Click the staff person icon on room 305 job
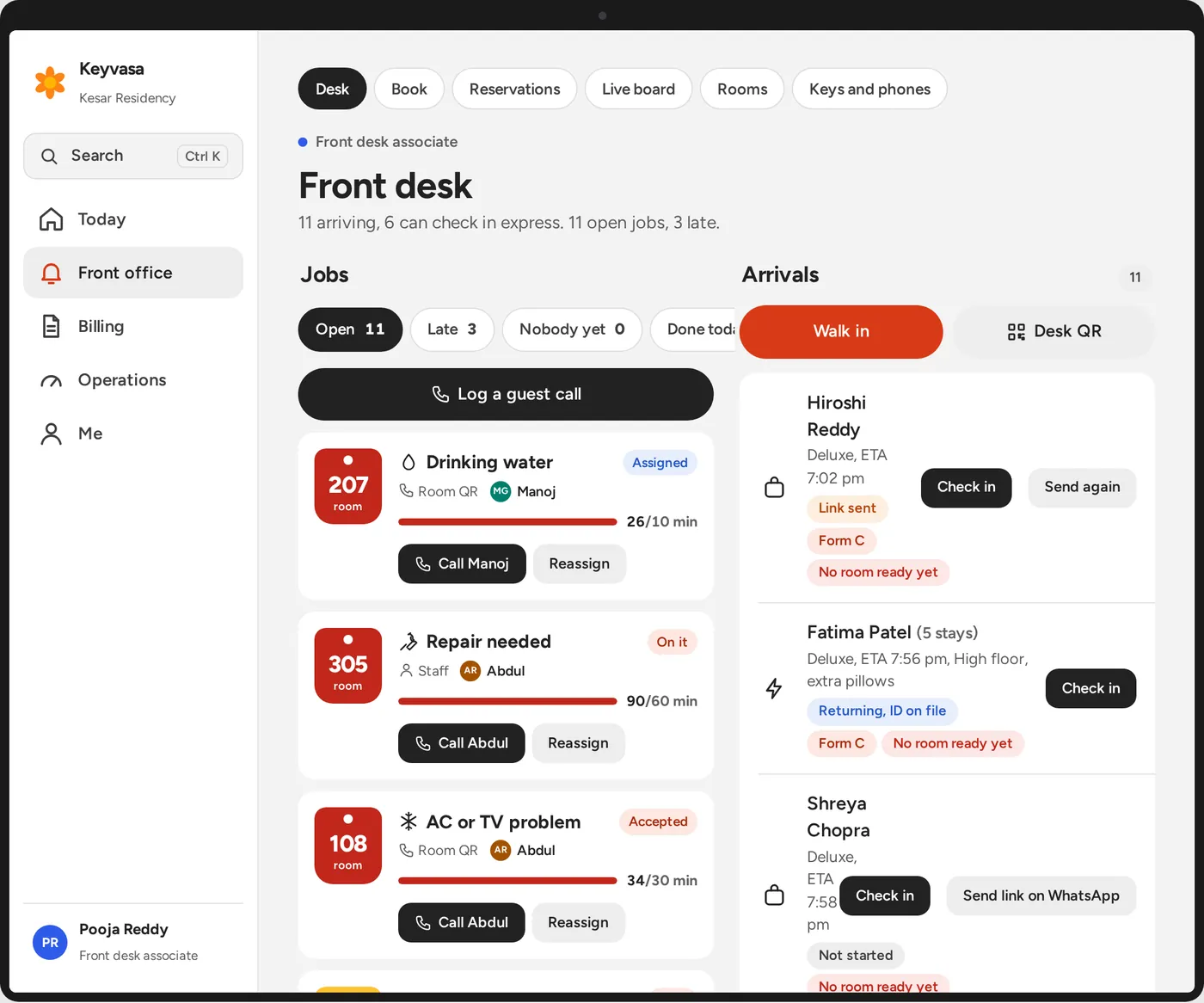Viewport: 1204px width, 1003px height. click(407, 671)
